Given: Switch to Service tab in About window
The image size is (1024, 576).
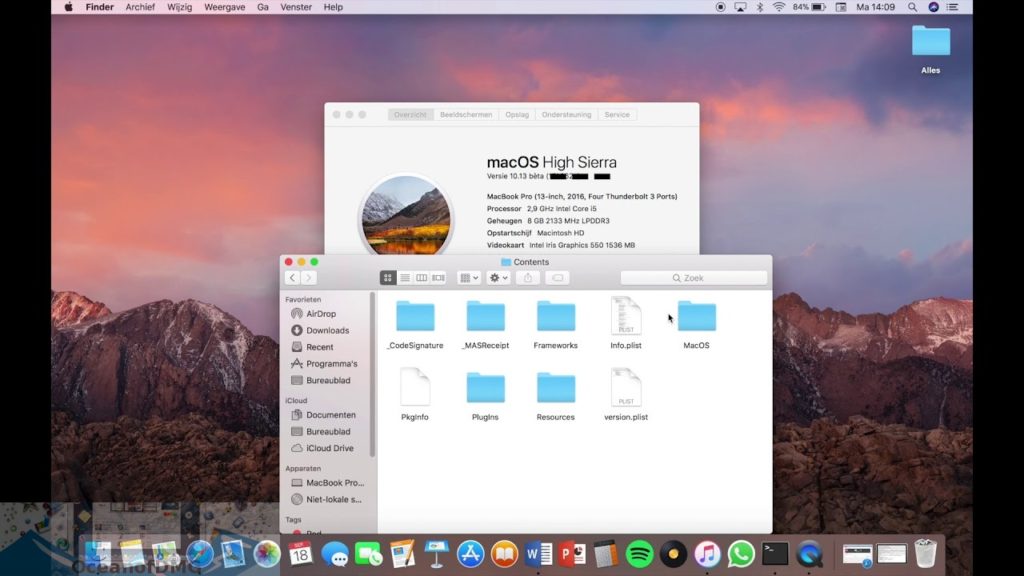Looking at the screenshot, I should pyautogui.click(x=617, y=114).
